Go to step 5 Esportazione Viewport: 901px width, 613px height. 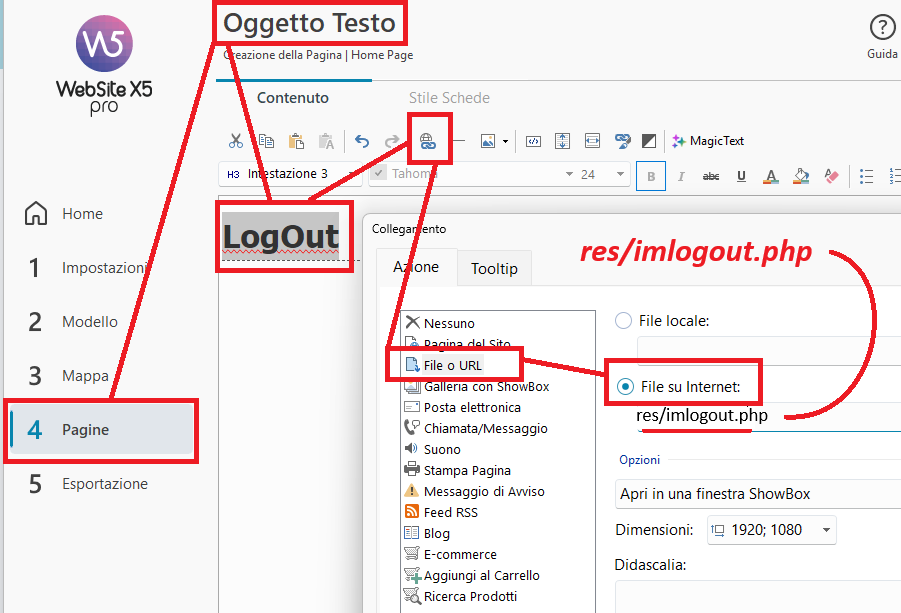coord(104,484)
